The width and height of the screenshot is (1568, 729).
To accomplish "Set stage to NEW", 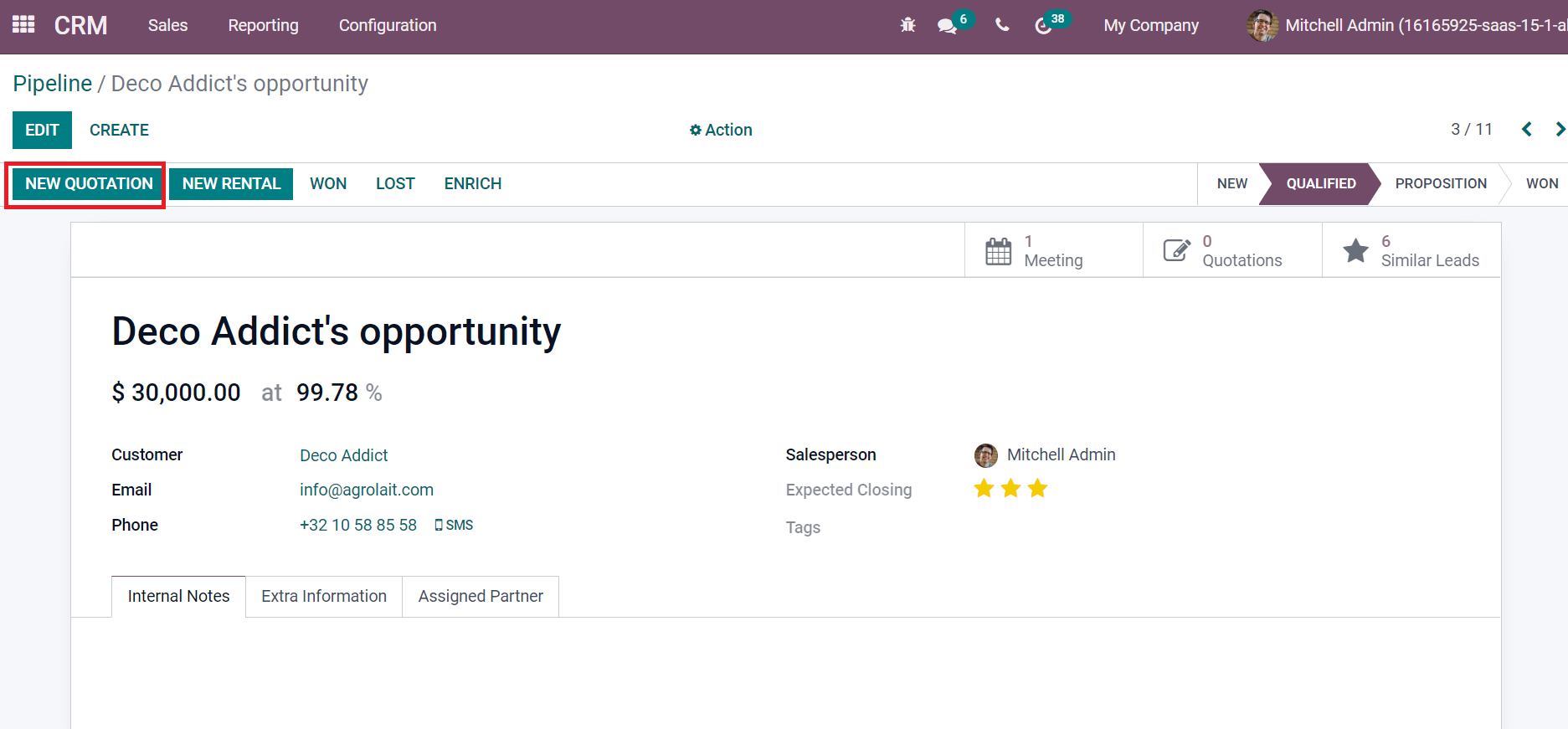I will point(1231,183).
